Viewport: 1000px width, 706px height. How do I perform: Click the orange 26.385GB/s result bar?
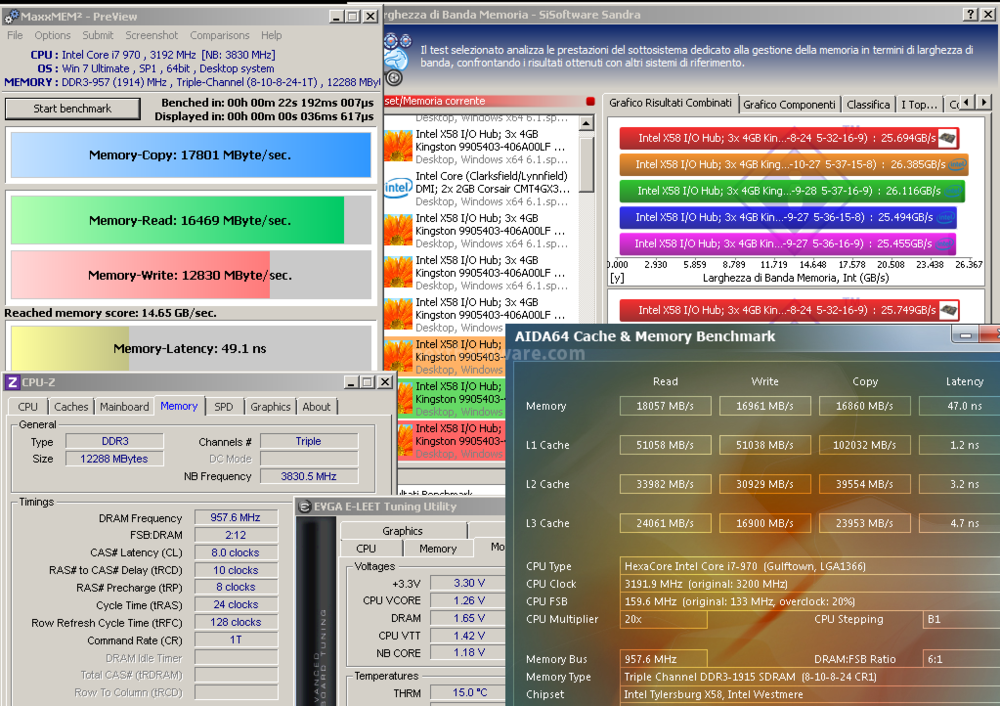(x=793, y=165)
